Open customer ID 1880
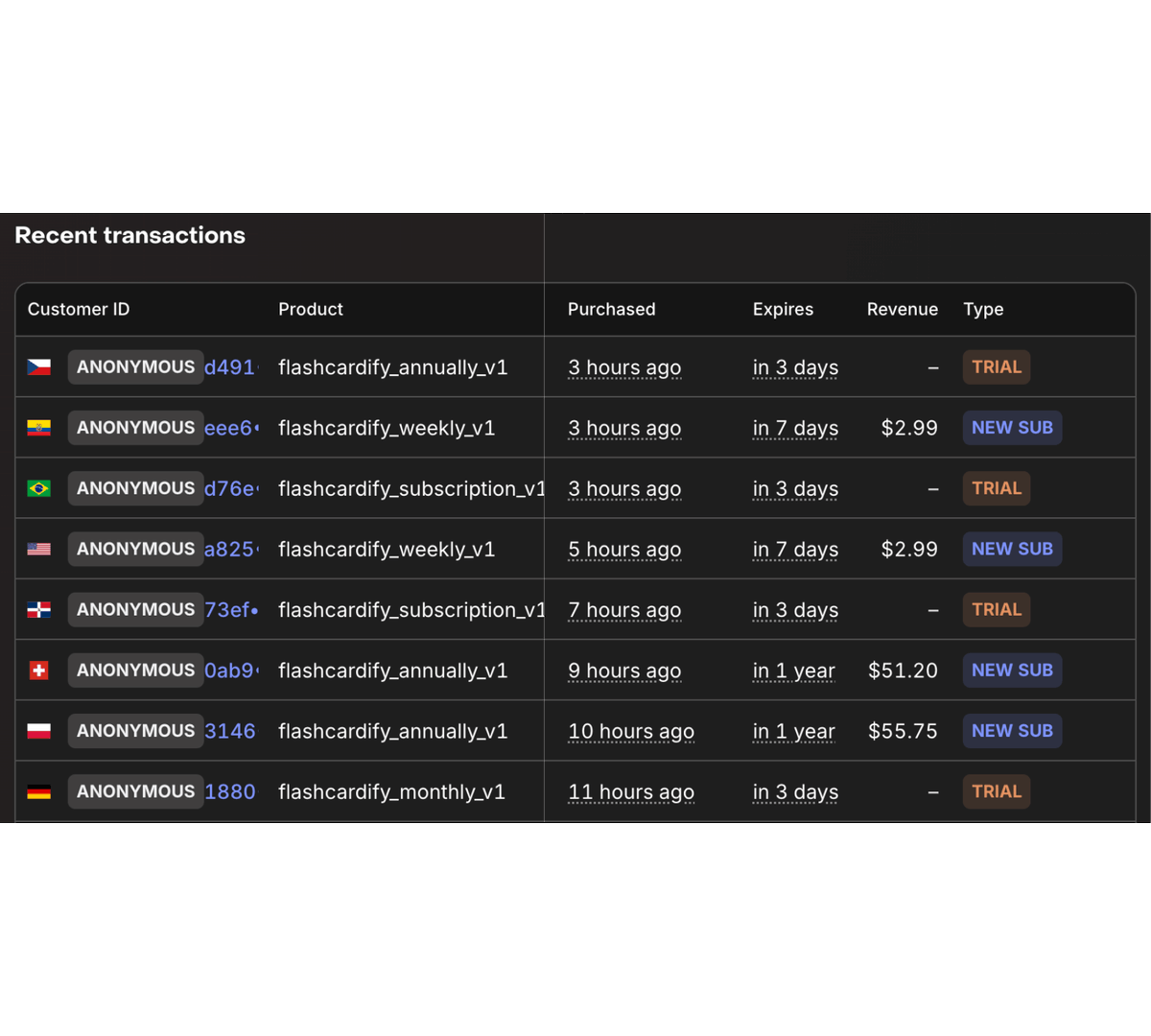 click(x=230, y=791)
